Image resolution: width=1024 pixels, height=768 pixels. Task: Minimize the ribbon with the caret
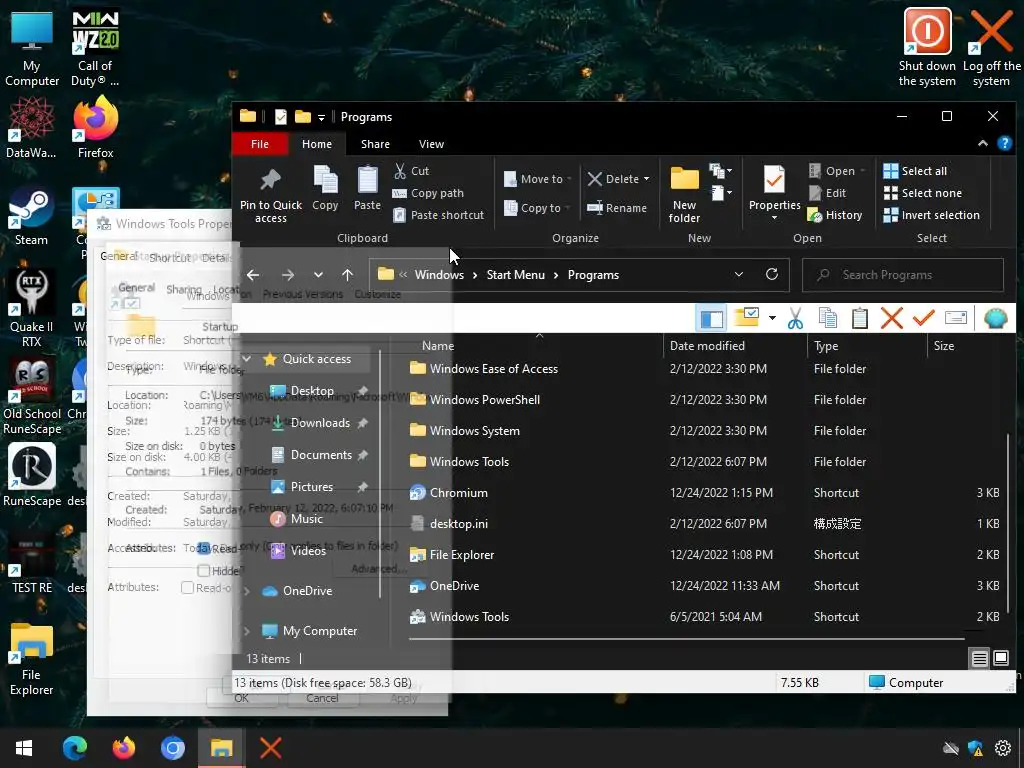(x=982, y=144)
